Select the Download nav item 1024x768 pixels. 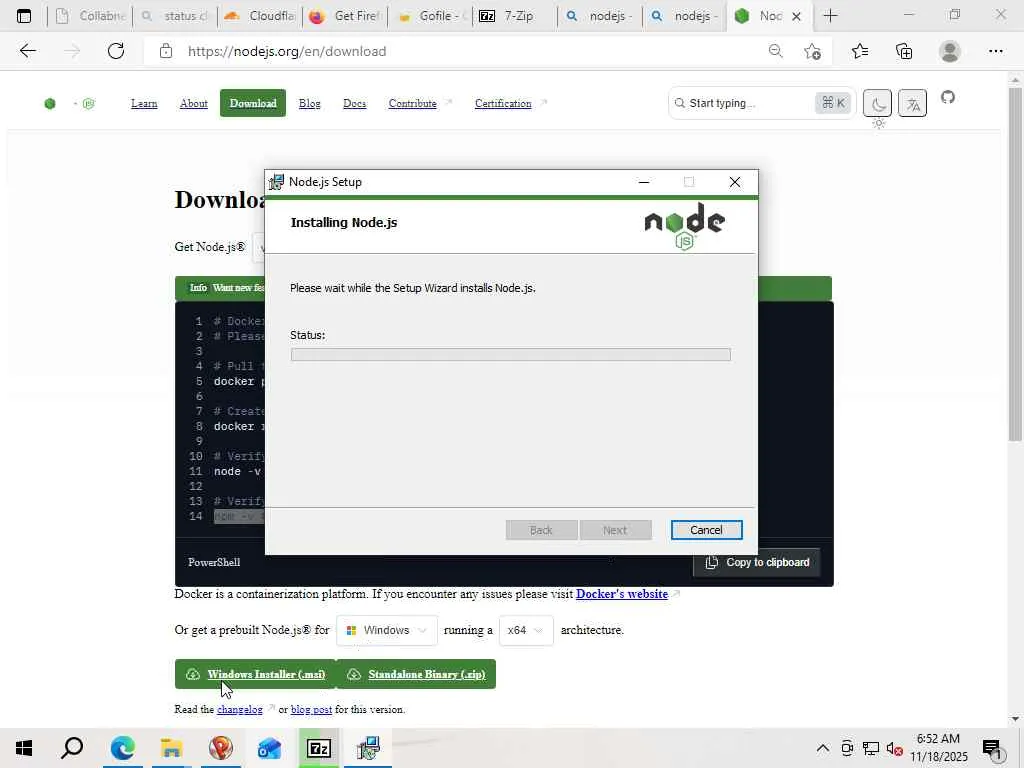click(253, 103)
